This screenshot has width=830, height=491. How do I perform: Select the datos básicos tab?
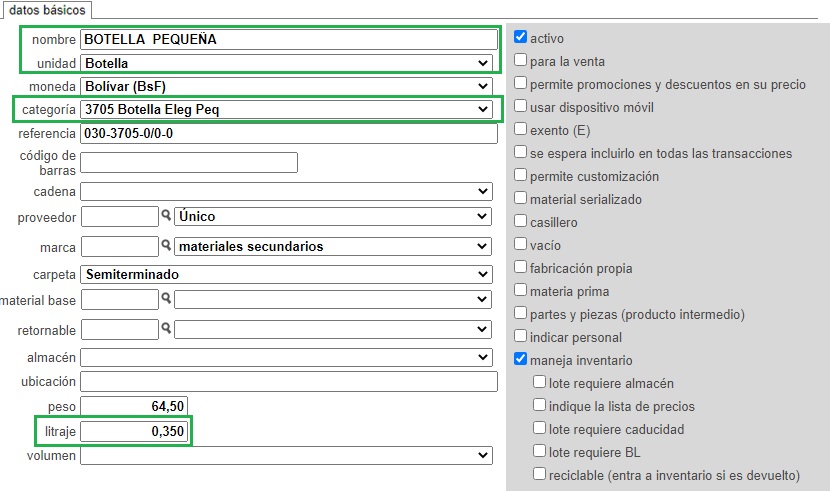47,10
